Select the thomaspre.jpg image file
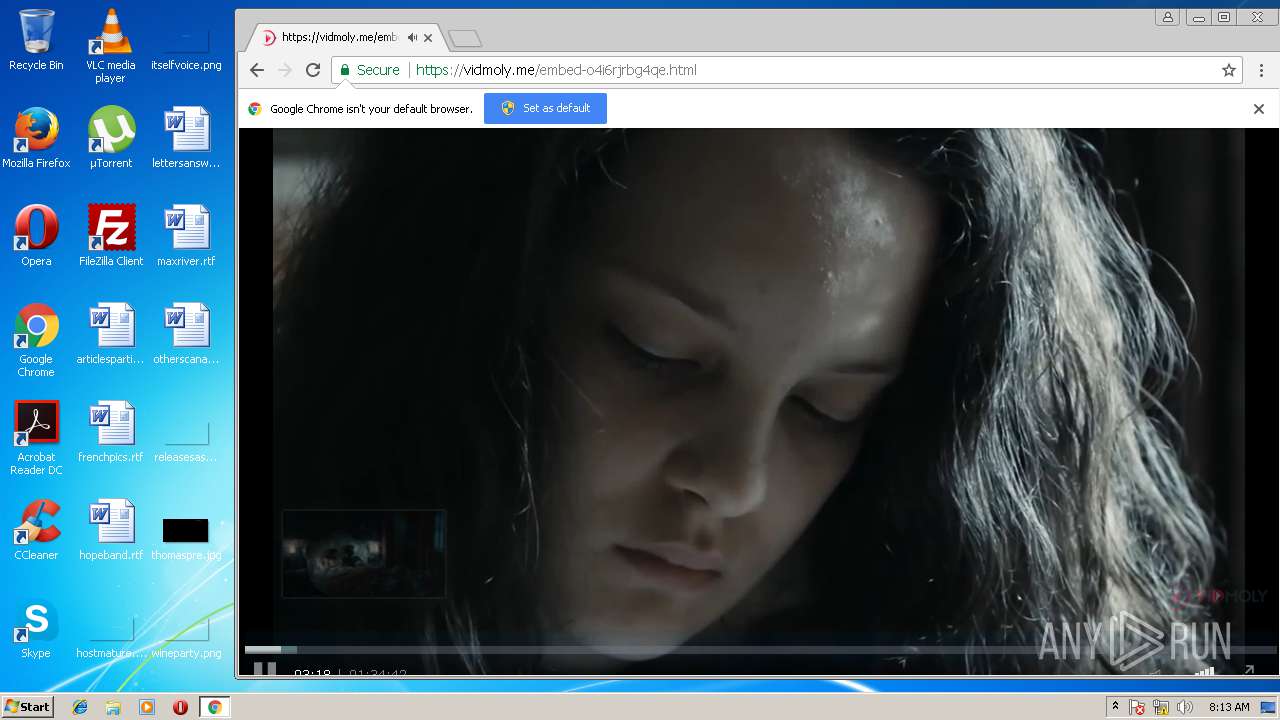 click(186, 538)
